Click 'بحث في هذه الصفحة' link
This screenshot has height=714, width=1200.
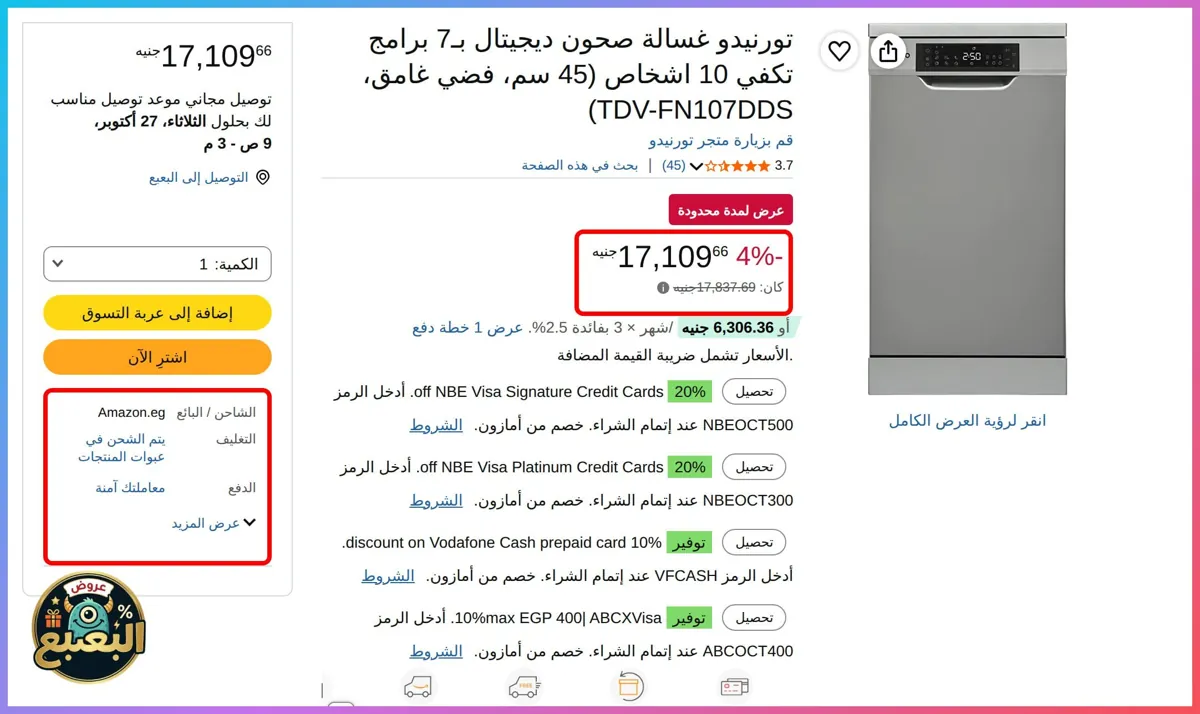tap(580, 166)
